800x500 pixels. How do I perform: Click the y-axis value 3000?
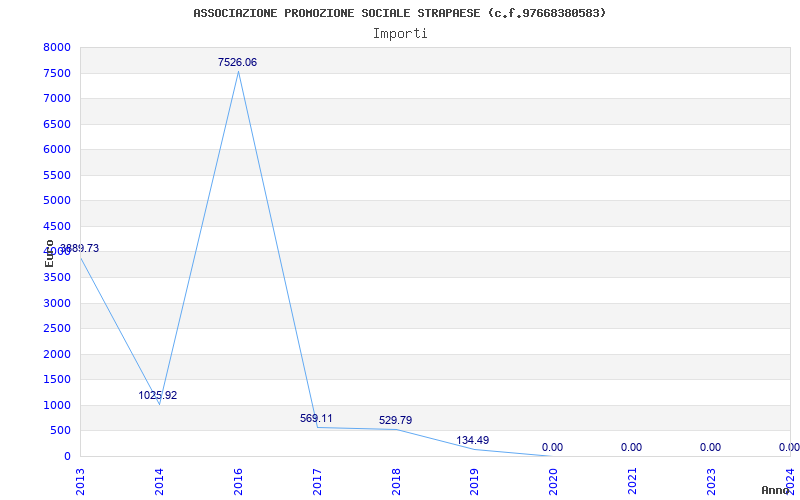57,303
